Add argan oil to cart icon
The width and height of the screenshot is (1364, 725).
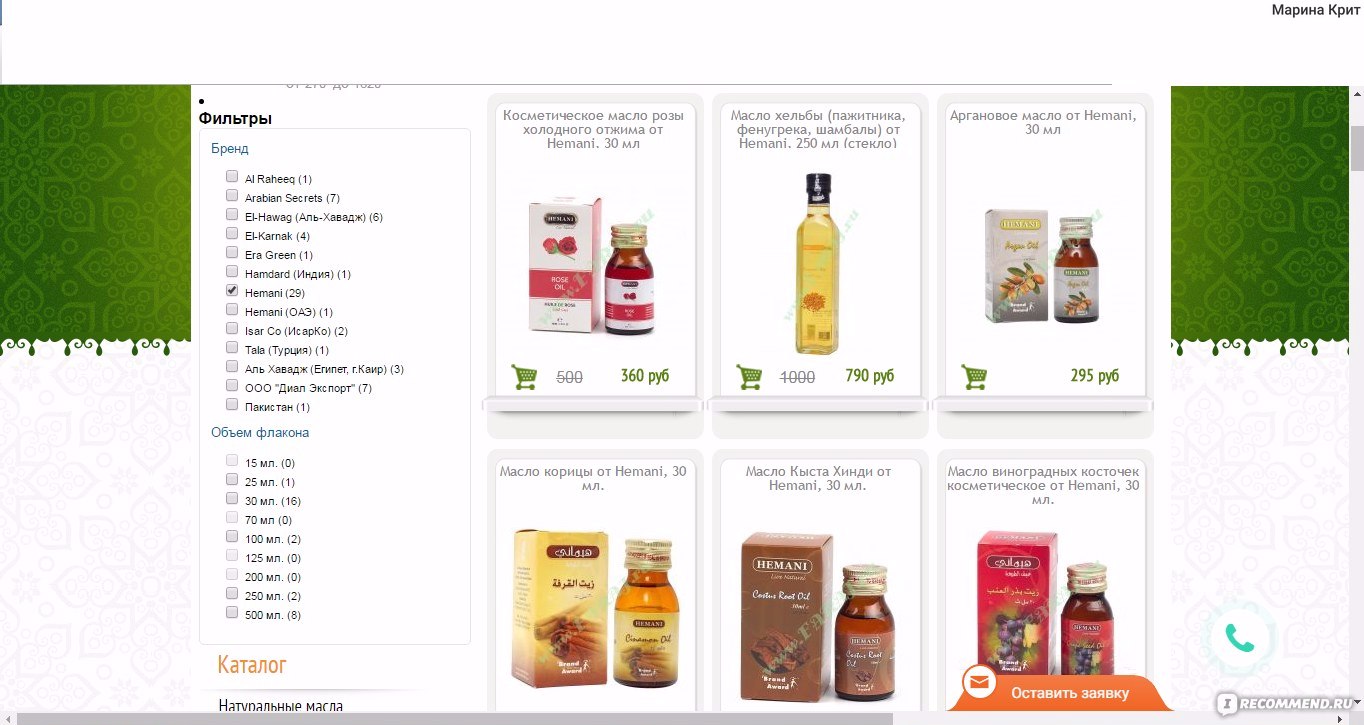[974, 377]
